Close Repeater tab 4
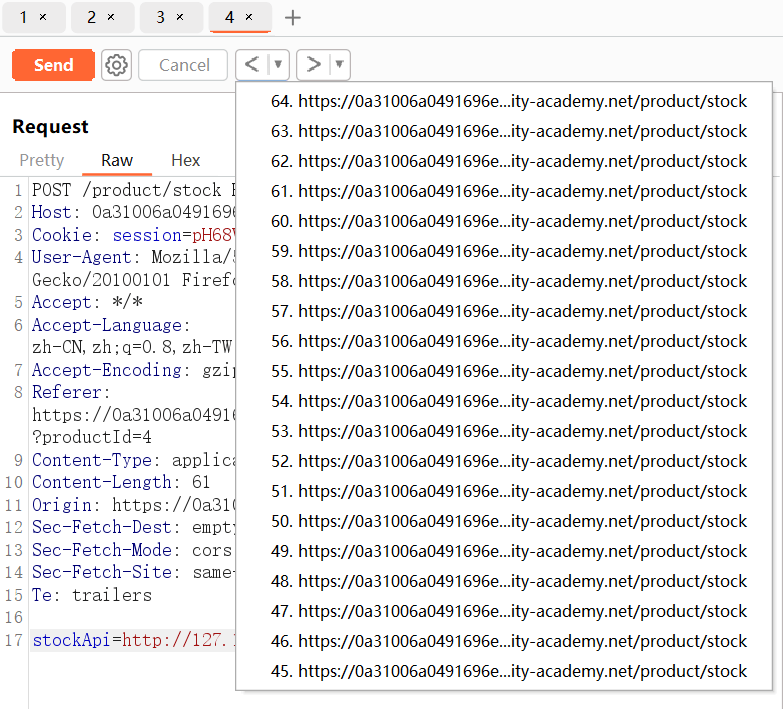 [249, 17]
